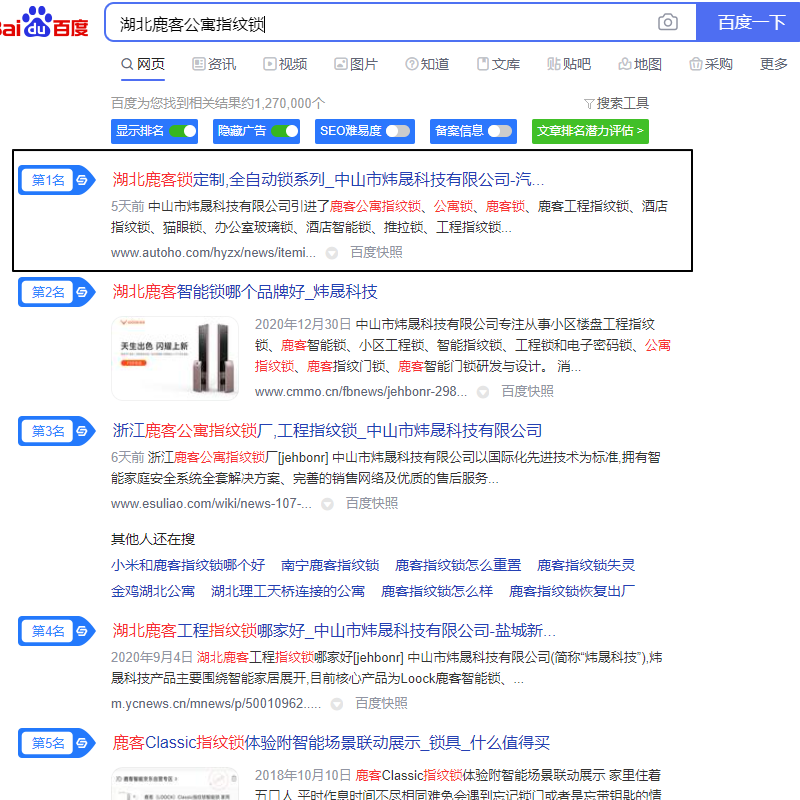
Task: Click related search 南宁鹿客指纹锁
Action: point(330,565)
